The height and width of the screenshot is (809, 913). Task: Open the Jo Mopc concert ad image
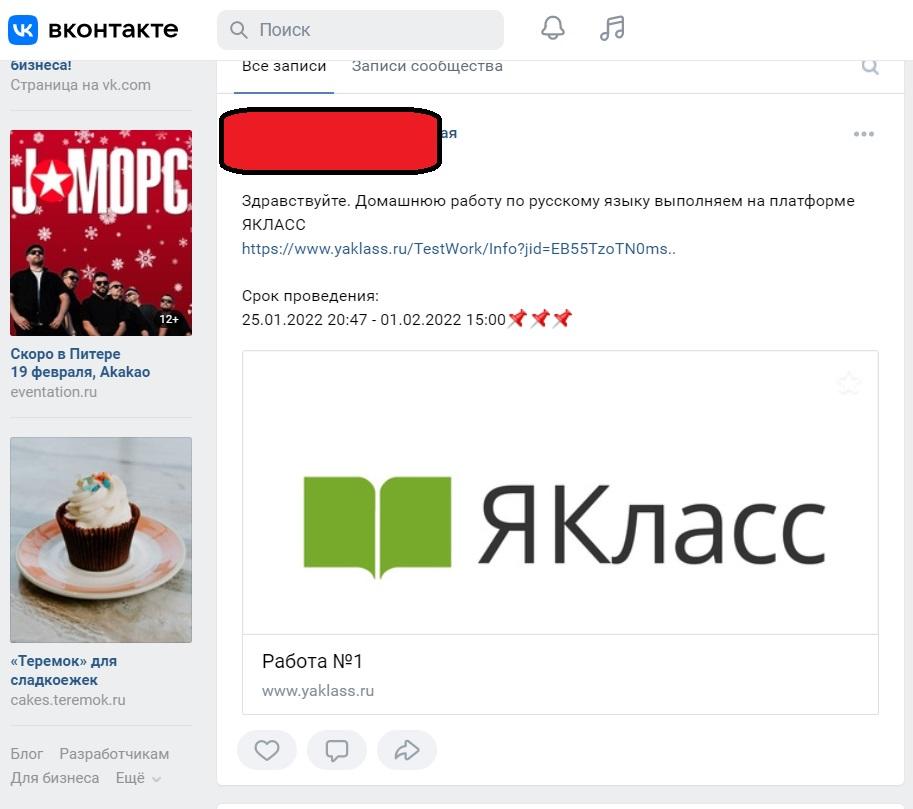click(x=101, y=232)
